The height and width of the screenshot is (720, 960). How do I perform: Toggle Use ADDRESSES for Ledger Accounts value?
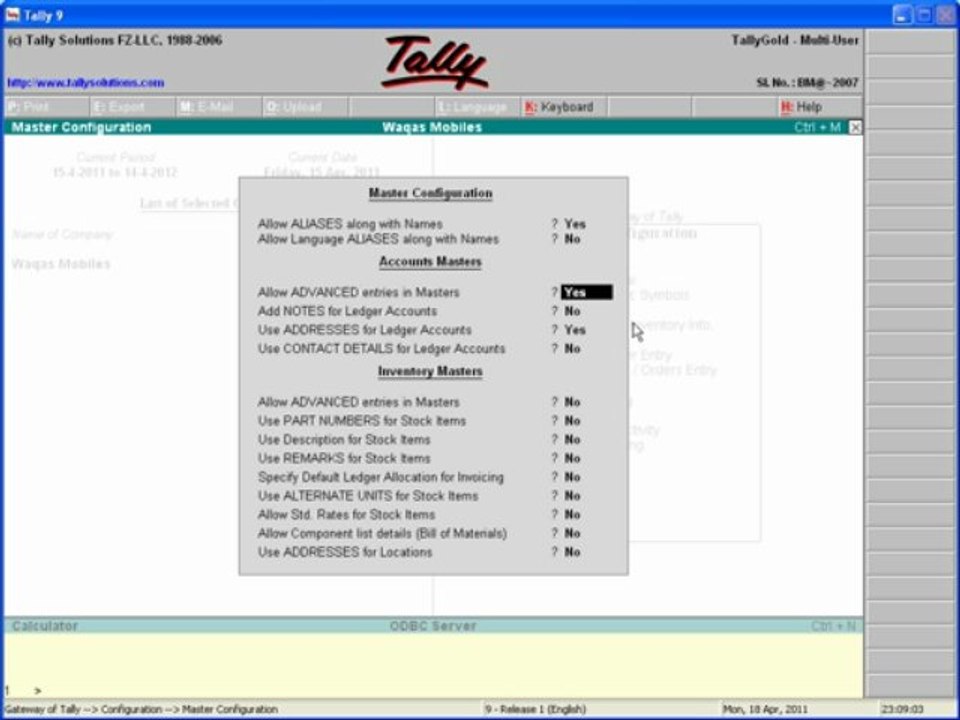[x=575, y=330]
